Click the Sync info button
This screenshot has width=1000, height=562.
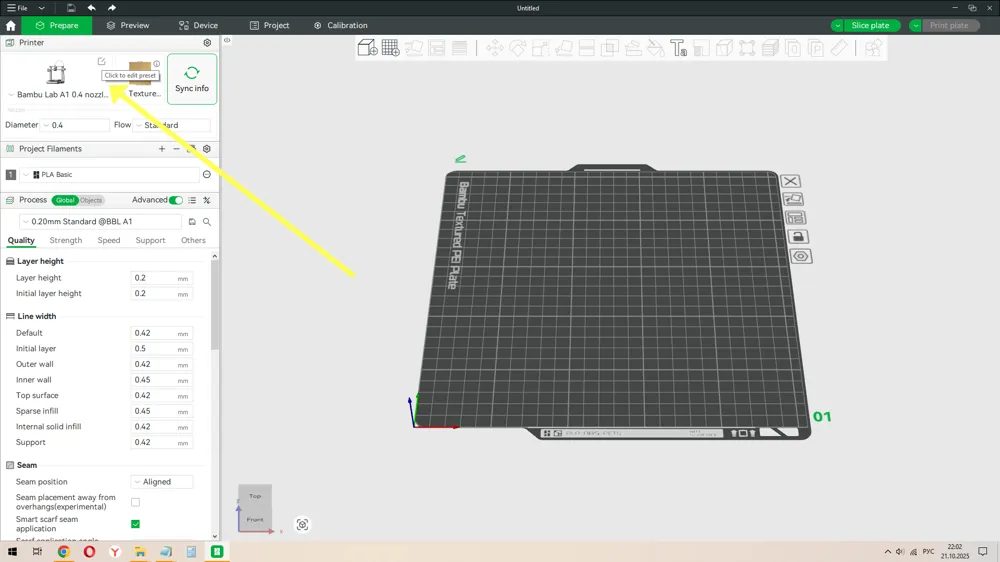[x=192, y=79]
